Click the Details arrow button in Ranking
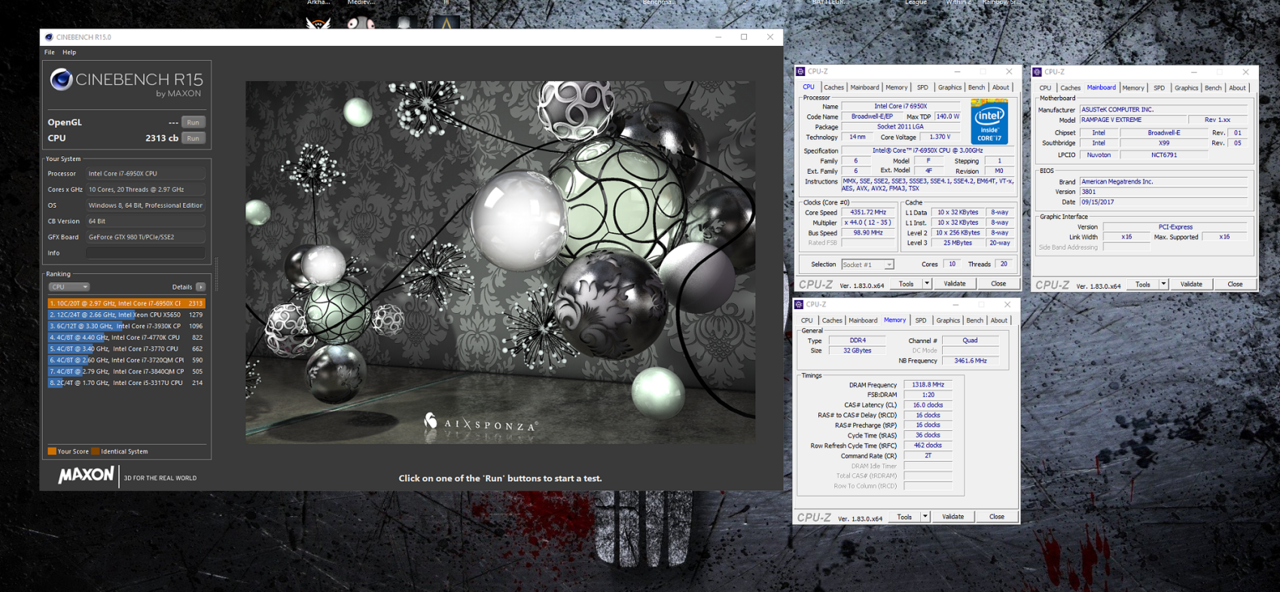 click(200, 287)
